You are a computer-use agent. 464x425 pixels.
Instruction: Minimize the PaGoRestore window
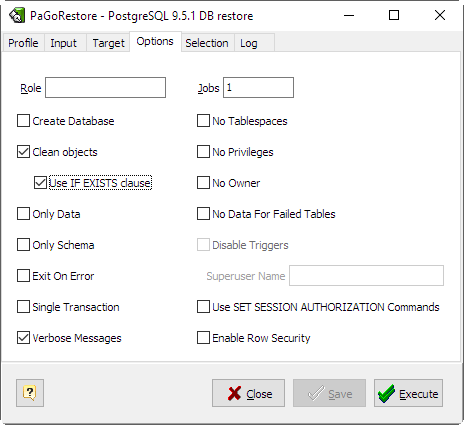click(349, 15)
